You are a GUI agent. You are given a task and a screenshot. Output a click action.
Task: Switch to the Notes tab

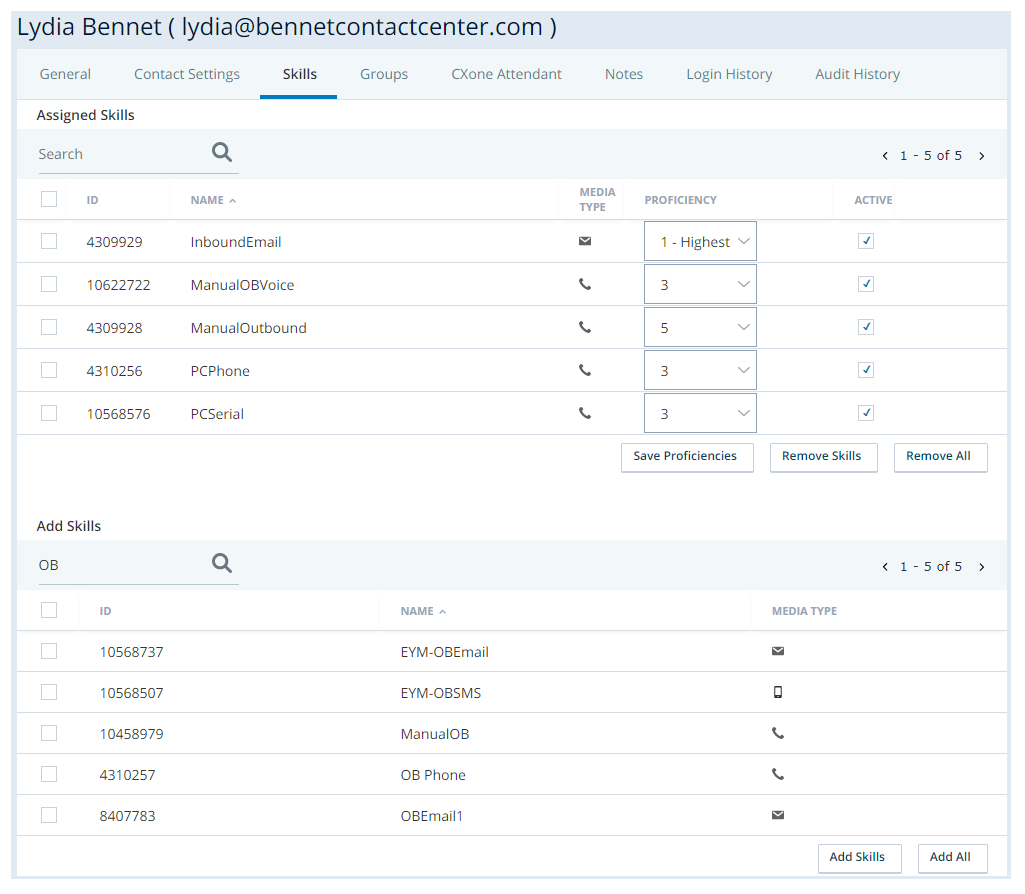(624, 74)
